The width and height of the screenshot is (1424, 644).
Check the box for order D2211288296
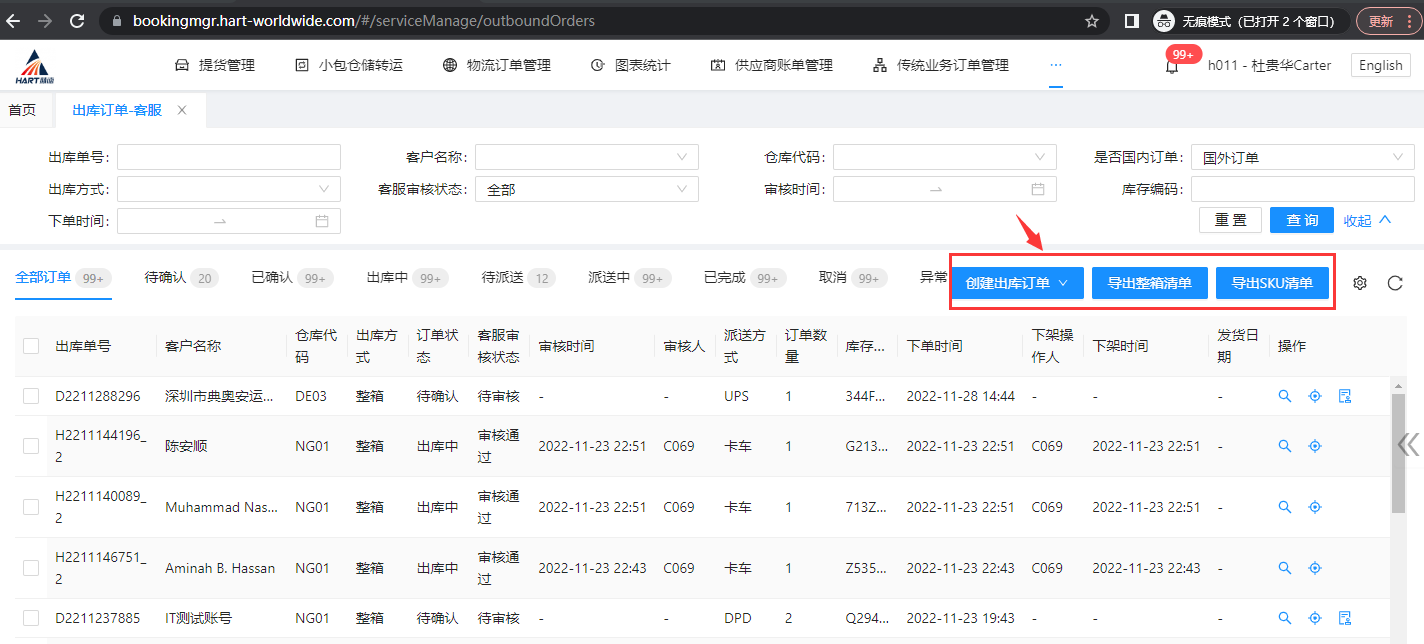pos(31,396)
